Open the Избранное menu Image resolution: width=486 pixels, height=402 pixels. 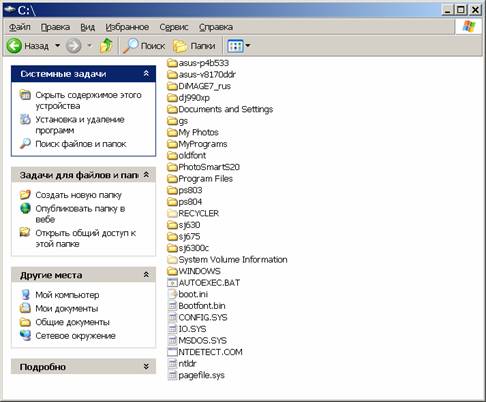click(x=127, y=27)
